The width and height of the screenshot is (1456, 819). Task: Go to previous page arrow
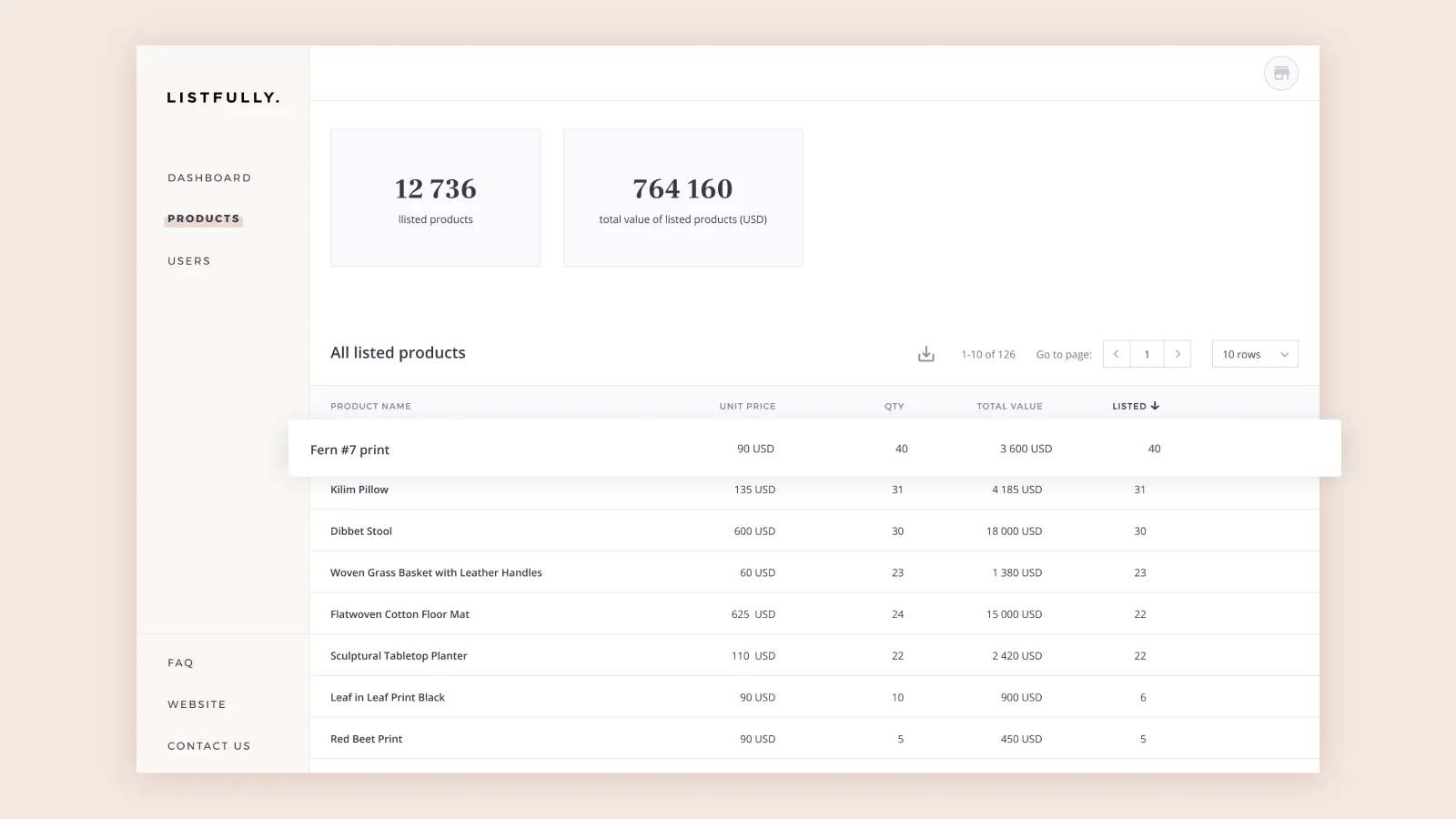[x=1117, y=354]
